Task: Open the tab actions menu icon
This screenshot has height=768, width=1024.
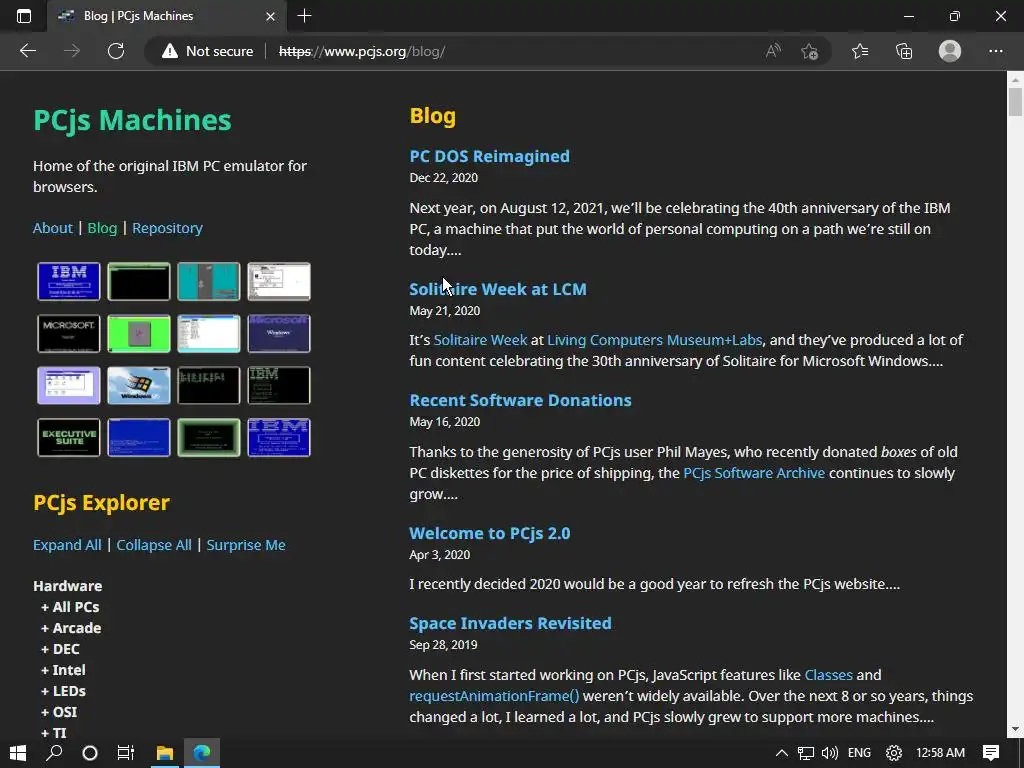Action: tap(24, 16)
